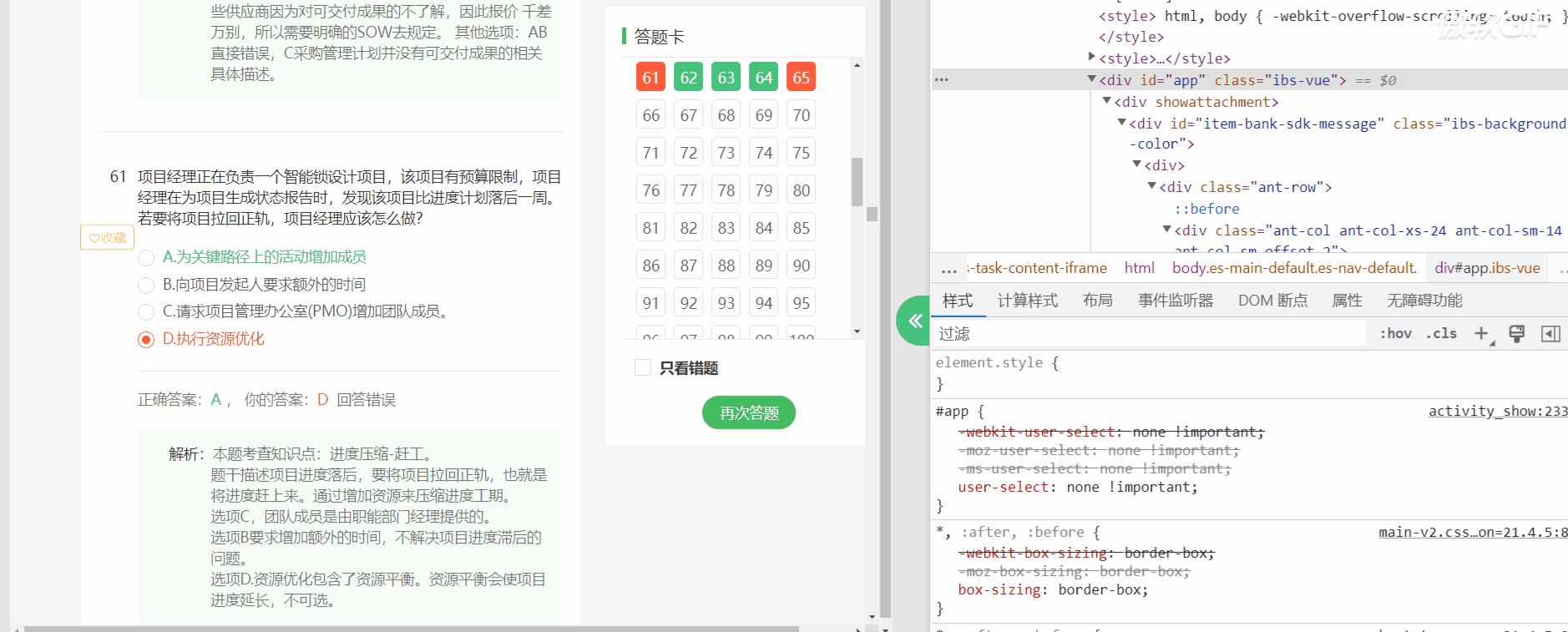Viewport: 1568px width, 632px height.
Task: Collapse the ant-col ant-col-xs-24 div node
Action: 1167,230
